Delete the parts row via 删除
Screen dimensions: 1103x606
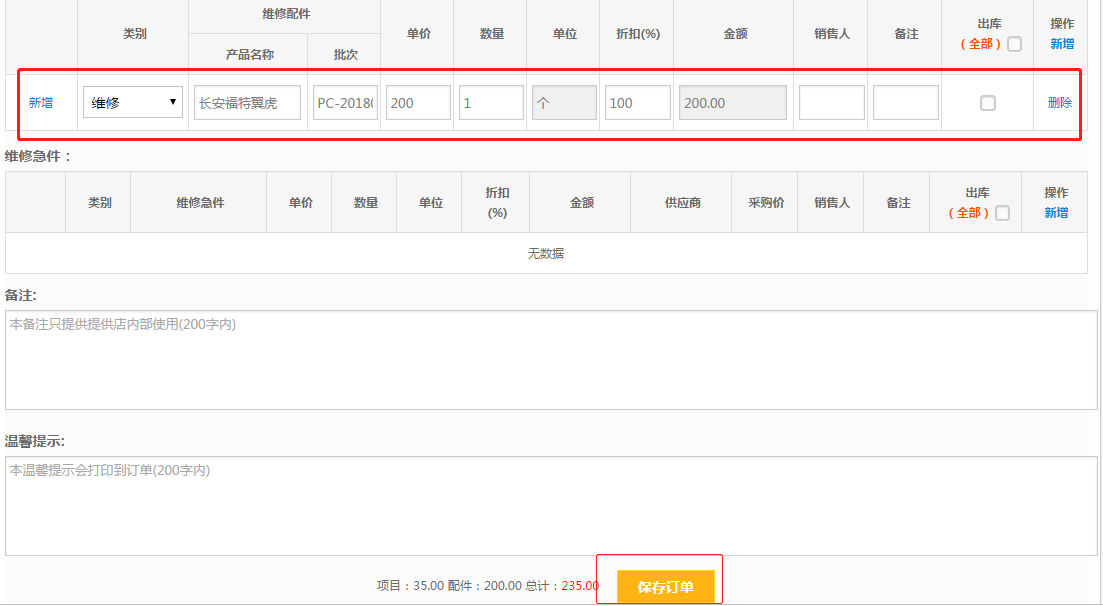coord(1059,103)
